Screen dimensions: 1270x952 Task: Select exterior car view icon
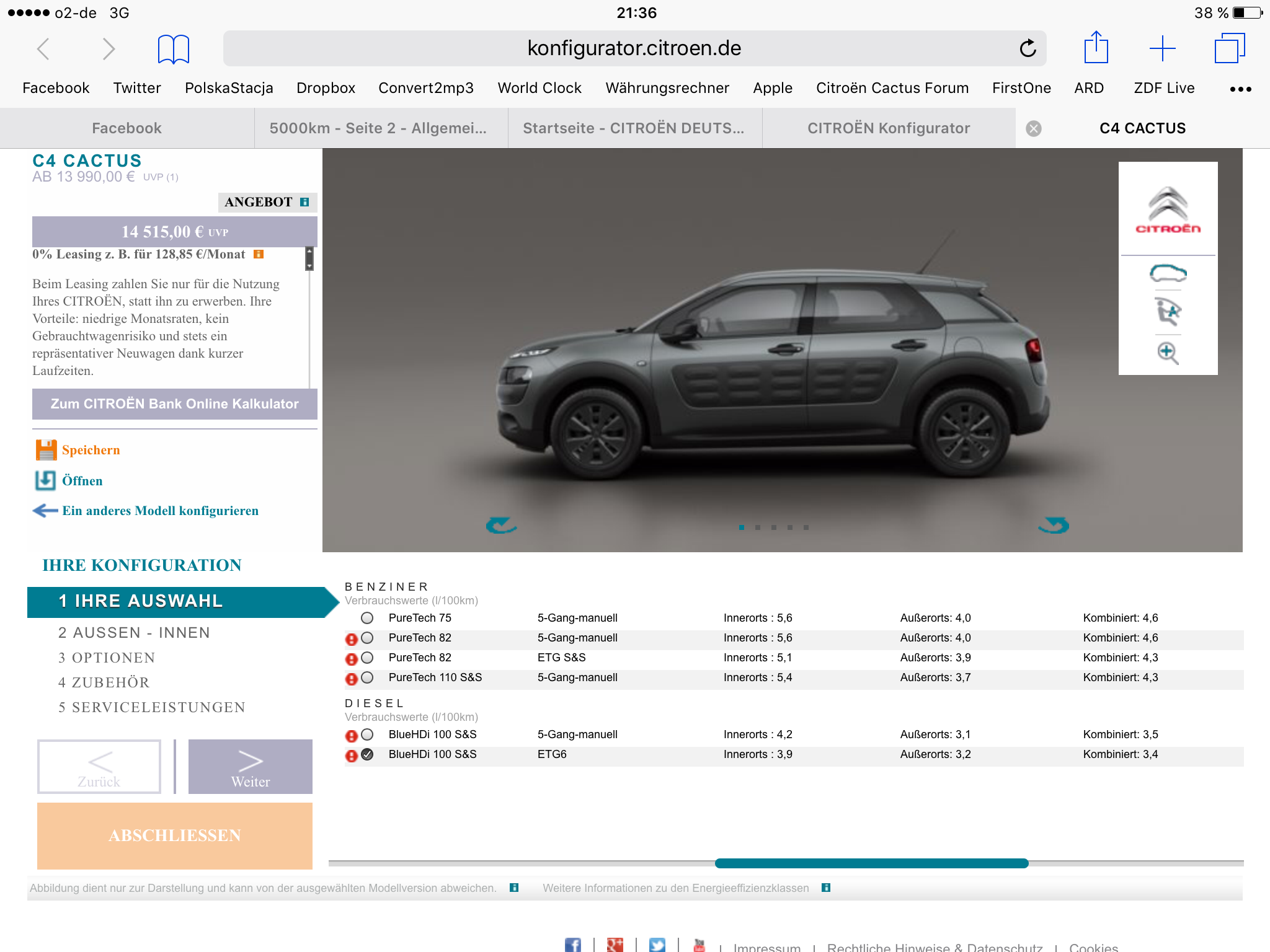[1168, 273]
